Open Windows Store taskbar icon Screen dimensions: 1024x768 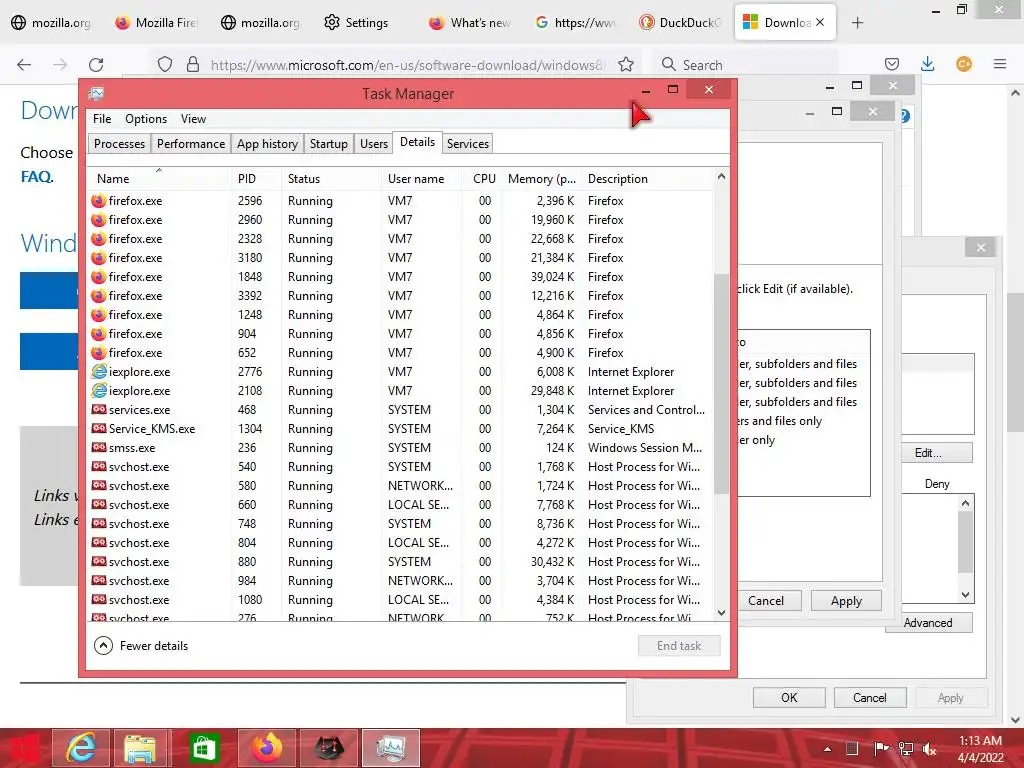(x=202, y=748)
